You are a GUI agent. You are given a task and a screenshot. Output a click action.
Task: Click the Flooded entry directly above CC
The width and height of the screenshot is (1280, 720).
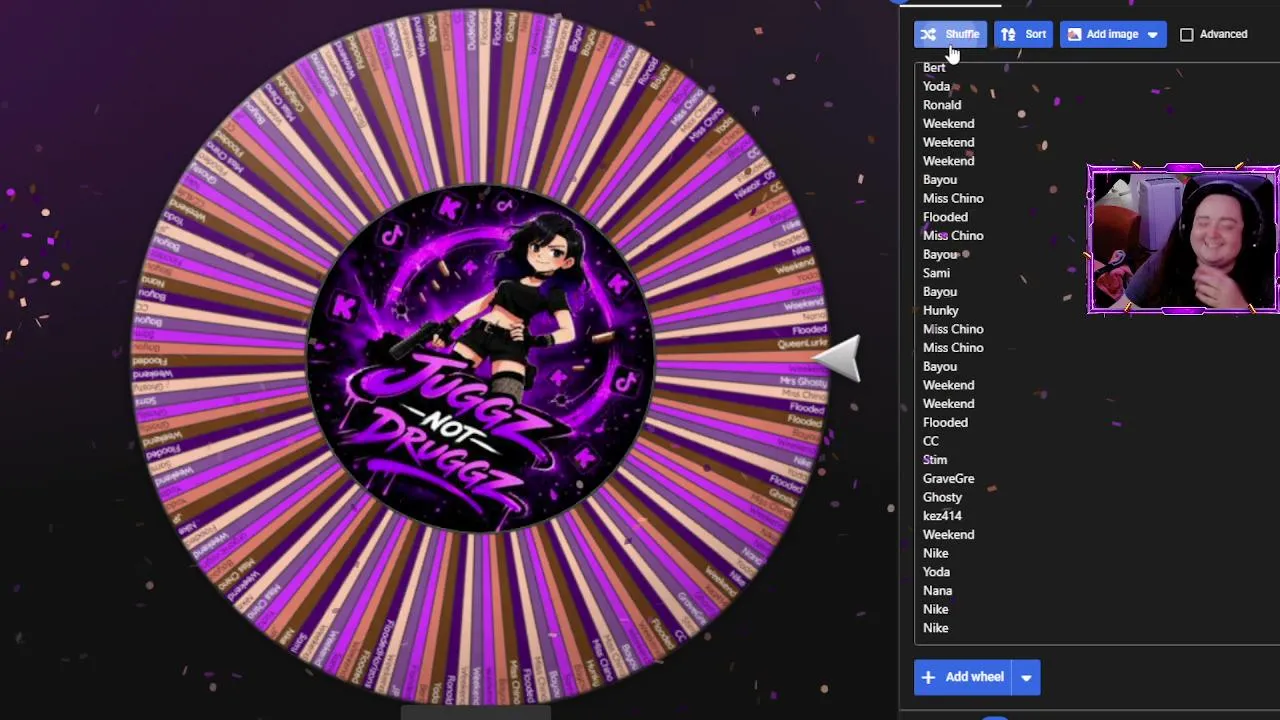tap(945, 422)
